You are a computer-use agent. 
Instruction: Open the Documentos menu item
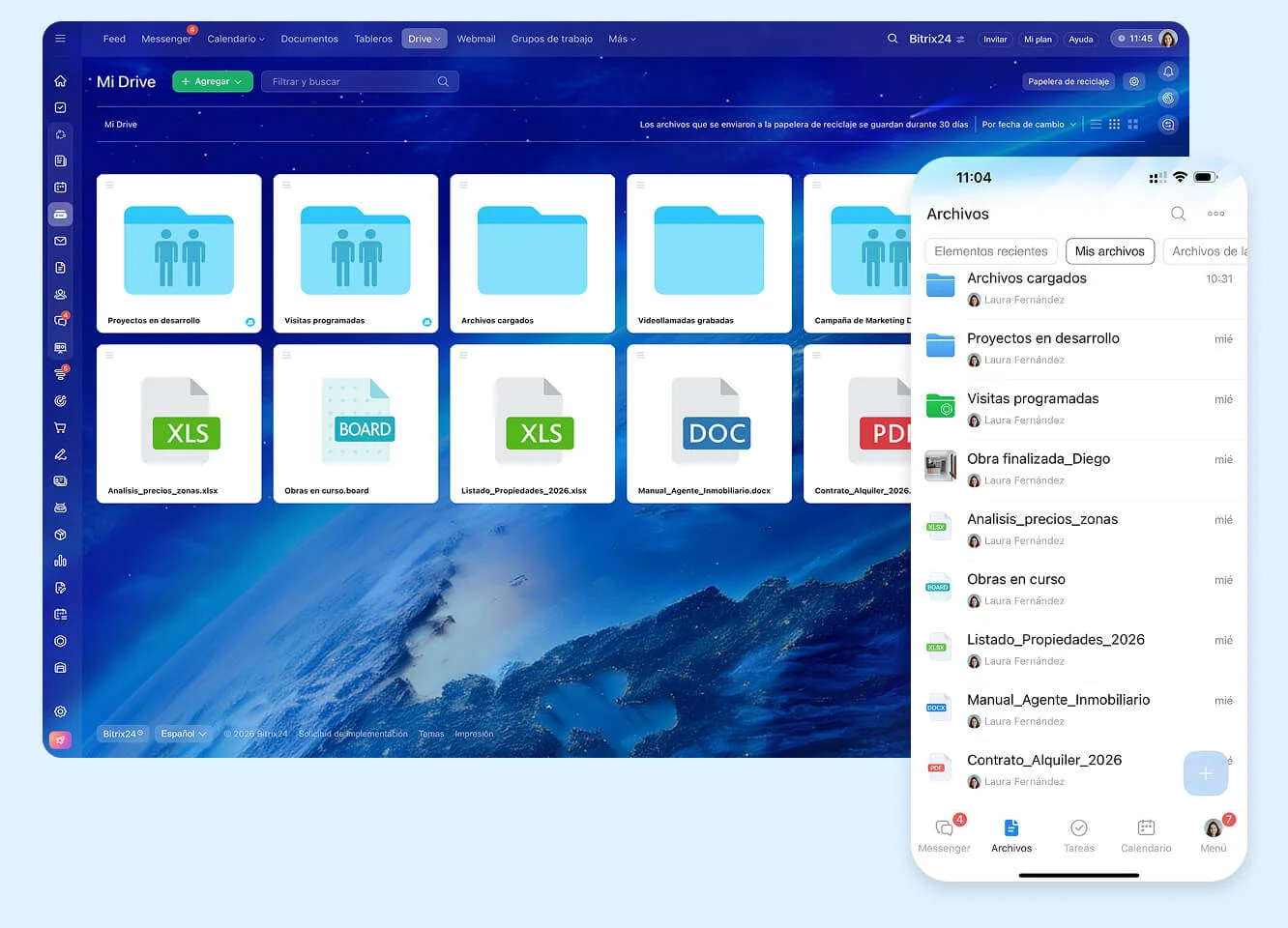click(x=309, y=40)
